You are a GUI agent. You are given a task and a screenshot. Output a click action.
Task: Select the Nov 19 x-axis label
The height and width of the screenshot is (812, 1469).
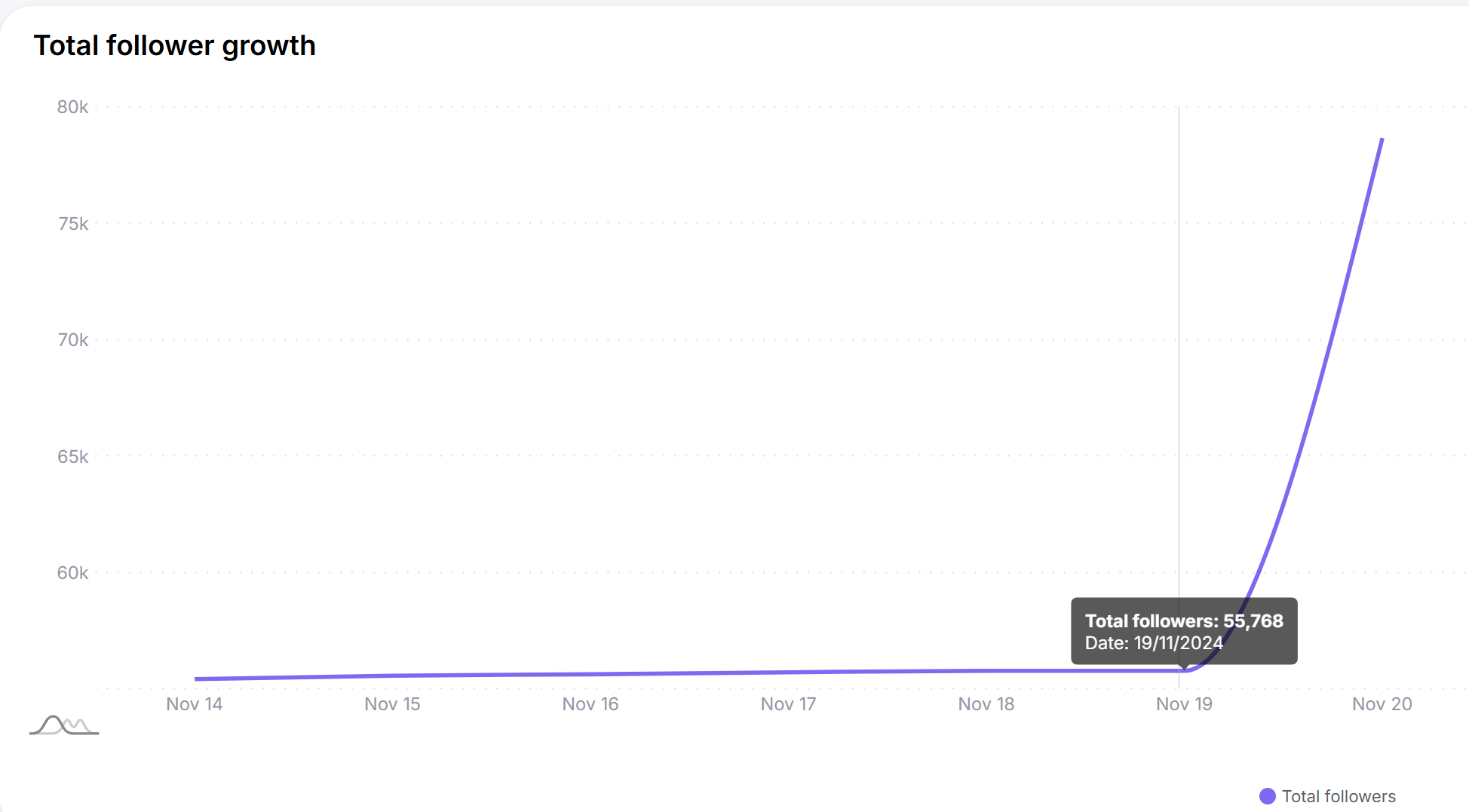coord(1184,704)
